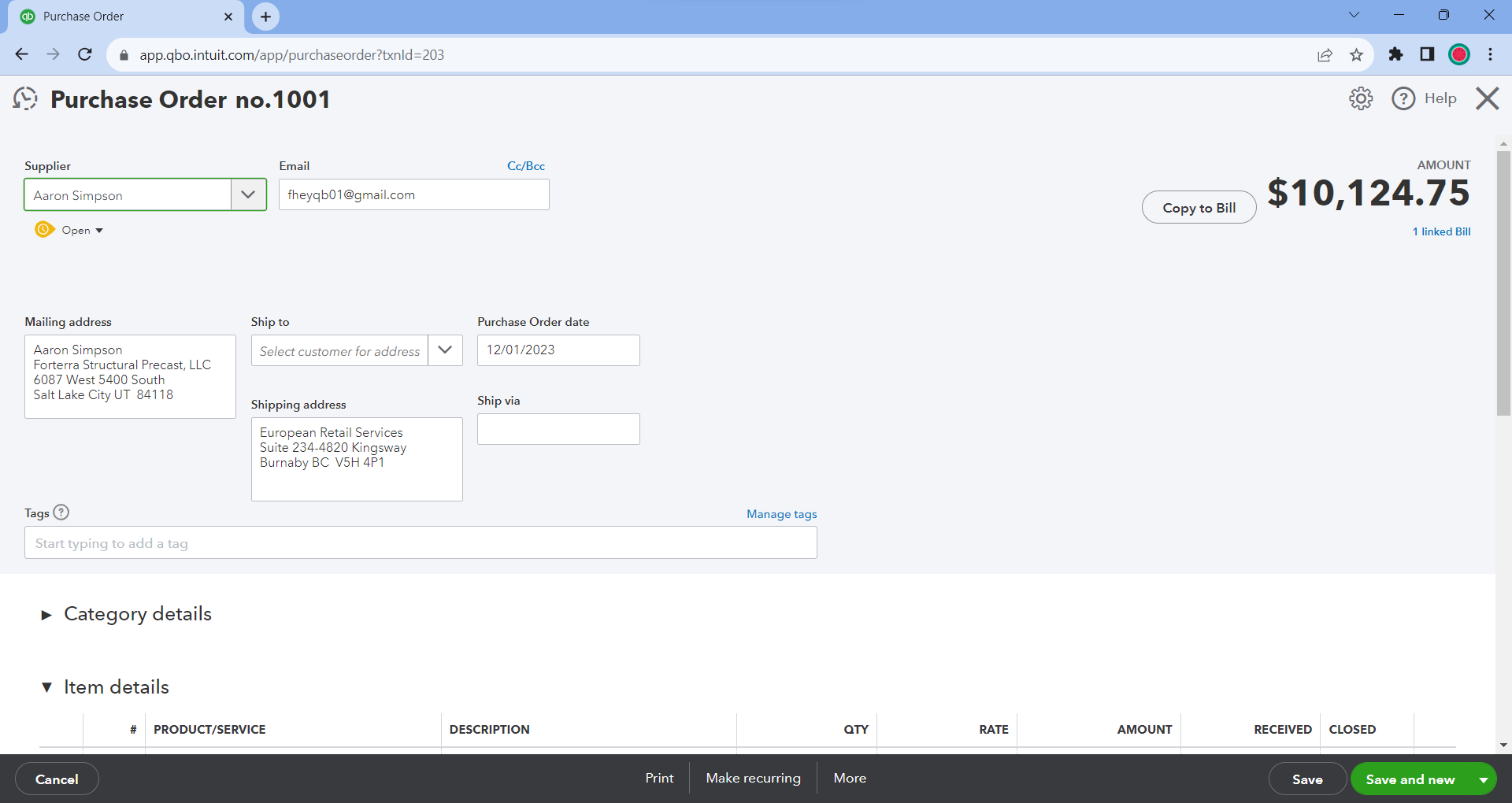The height and width of the screenshot is (803, 1512).
Task: Go back to the previous page
Action: [21, 54]
